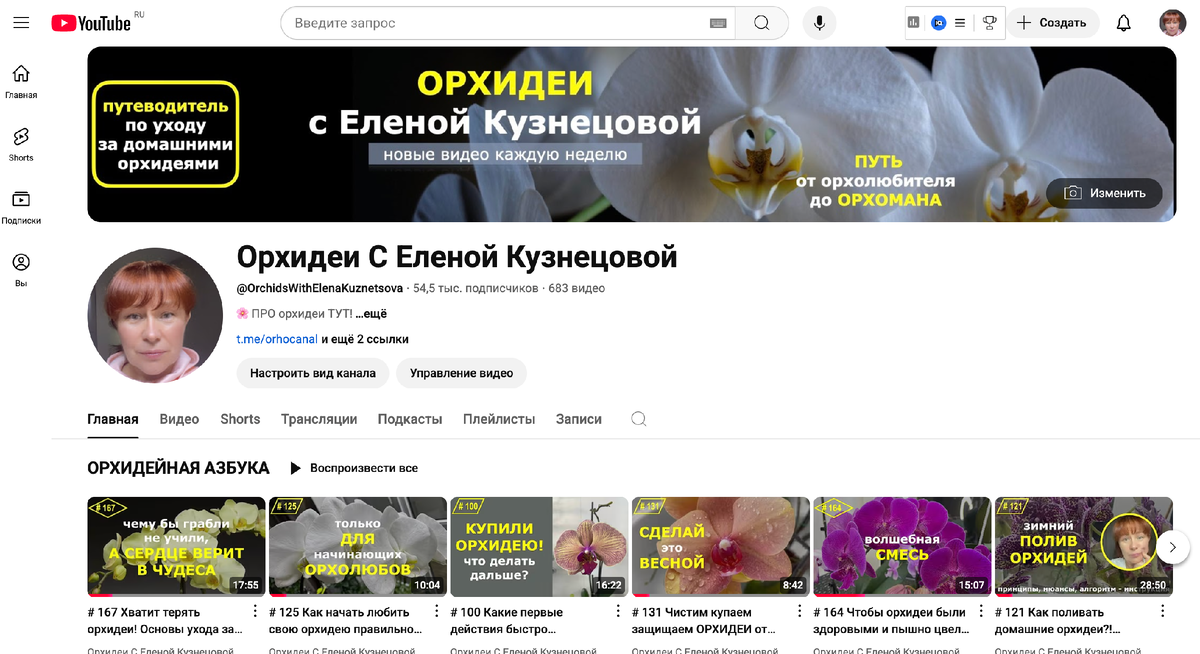1200x654 pixels.
Task: Open thumbnail of video # 164 волшебная смесь
Action: 902,546
